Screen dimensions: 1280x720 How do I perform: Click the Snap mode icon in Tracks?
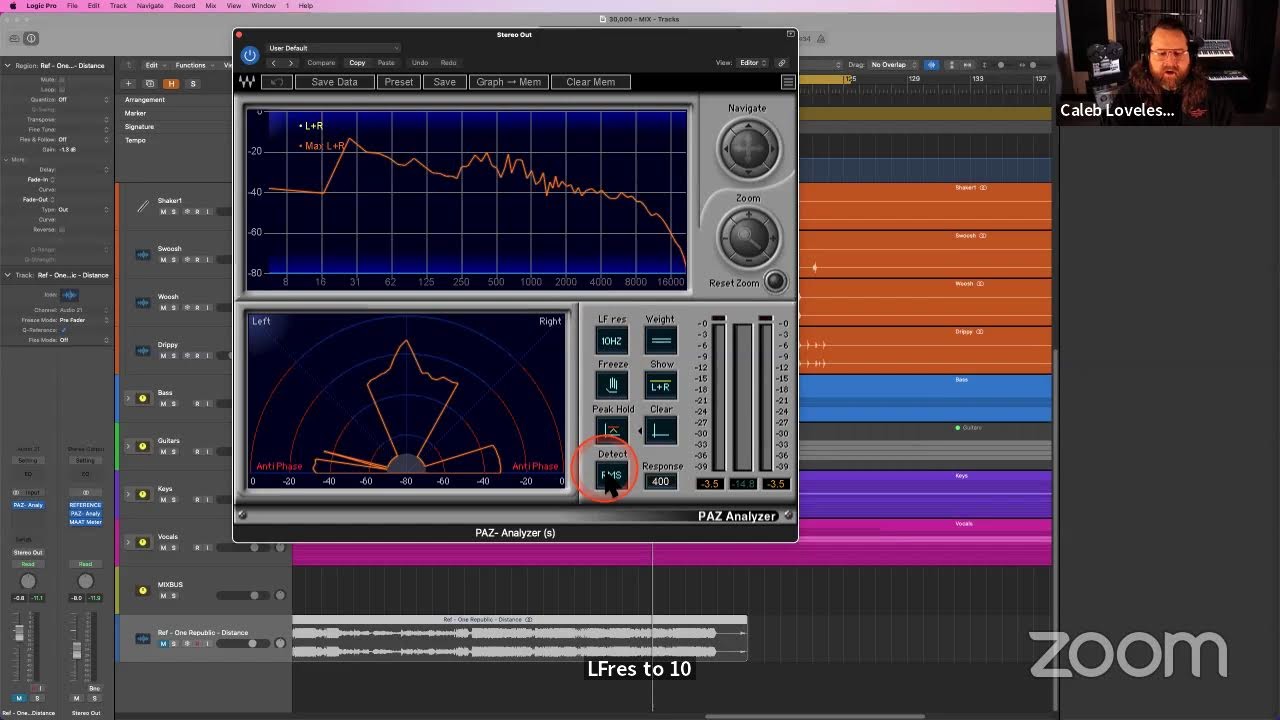(x=930, y=65)
